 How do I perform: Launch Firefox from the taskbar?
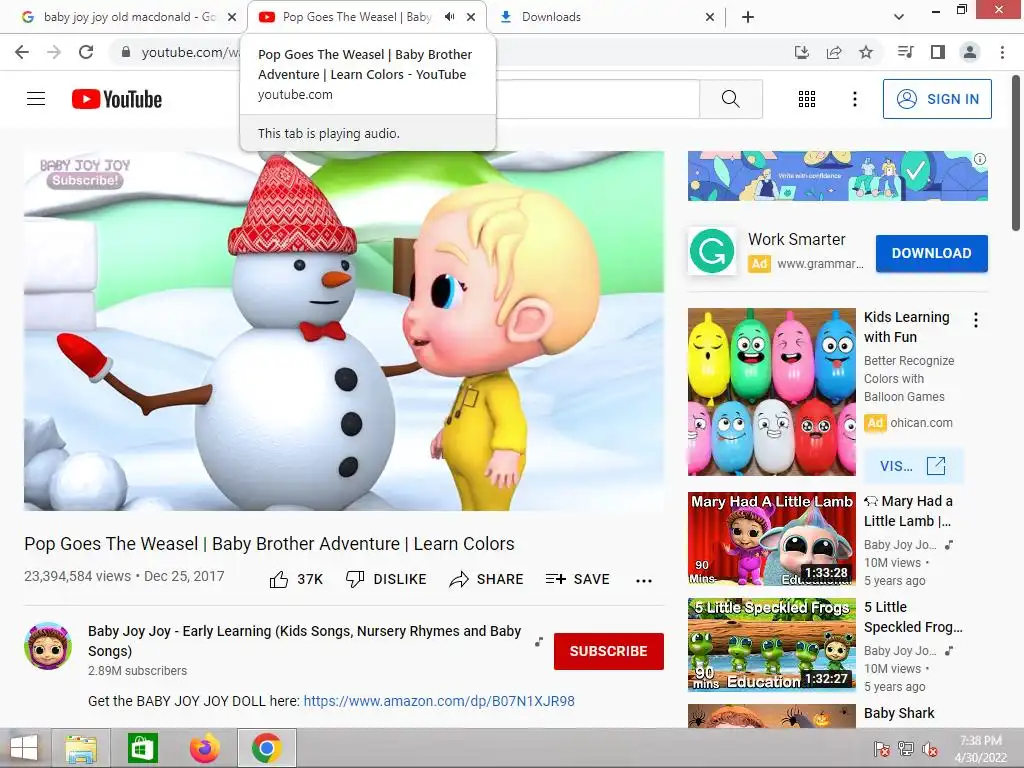coord(205,748)
